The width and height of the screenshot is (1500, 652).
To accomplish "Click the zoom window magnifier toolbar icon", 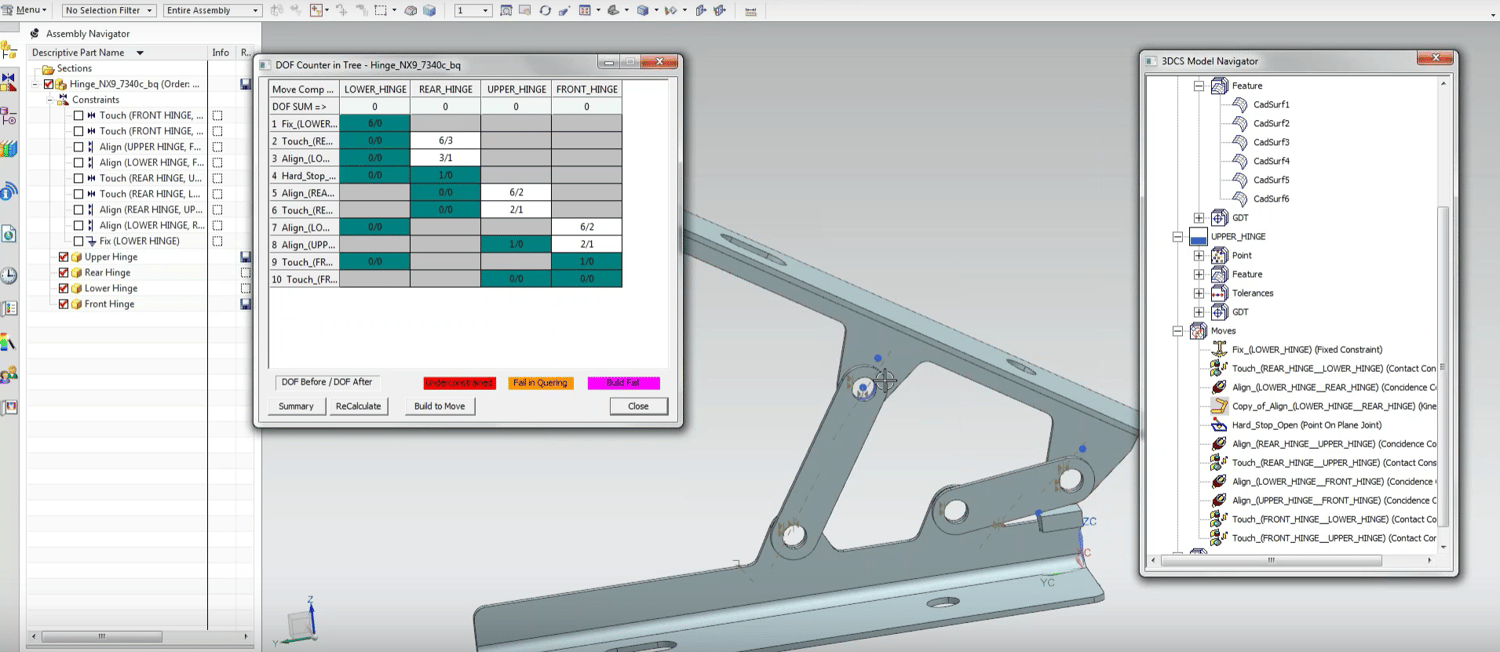I will 505,10.
